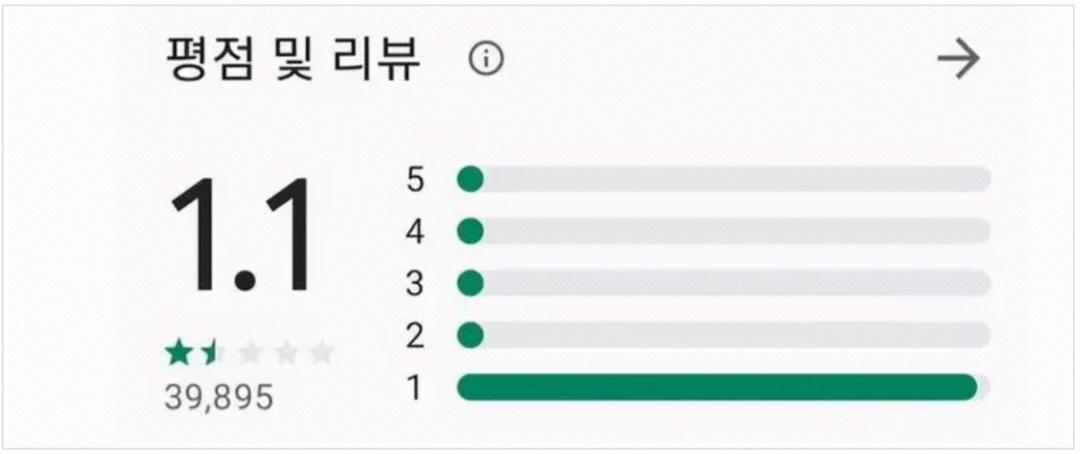Screen dimensions: 1080x454
Task: Select the 2-star rating bar
Action: click(723, 335)
